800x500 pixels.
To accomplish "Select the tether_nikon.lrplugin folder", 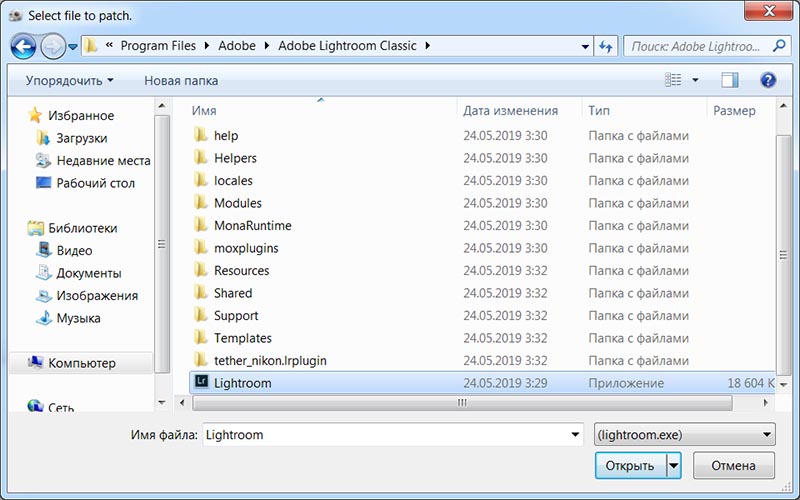I will [270, 360].
